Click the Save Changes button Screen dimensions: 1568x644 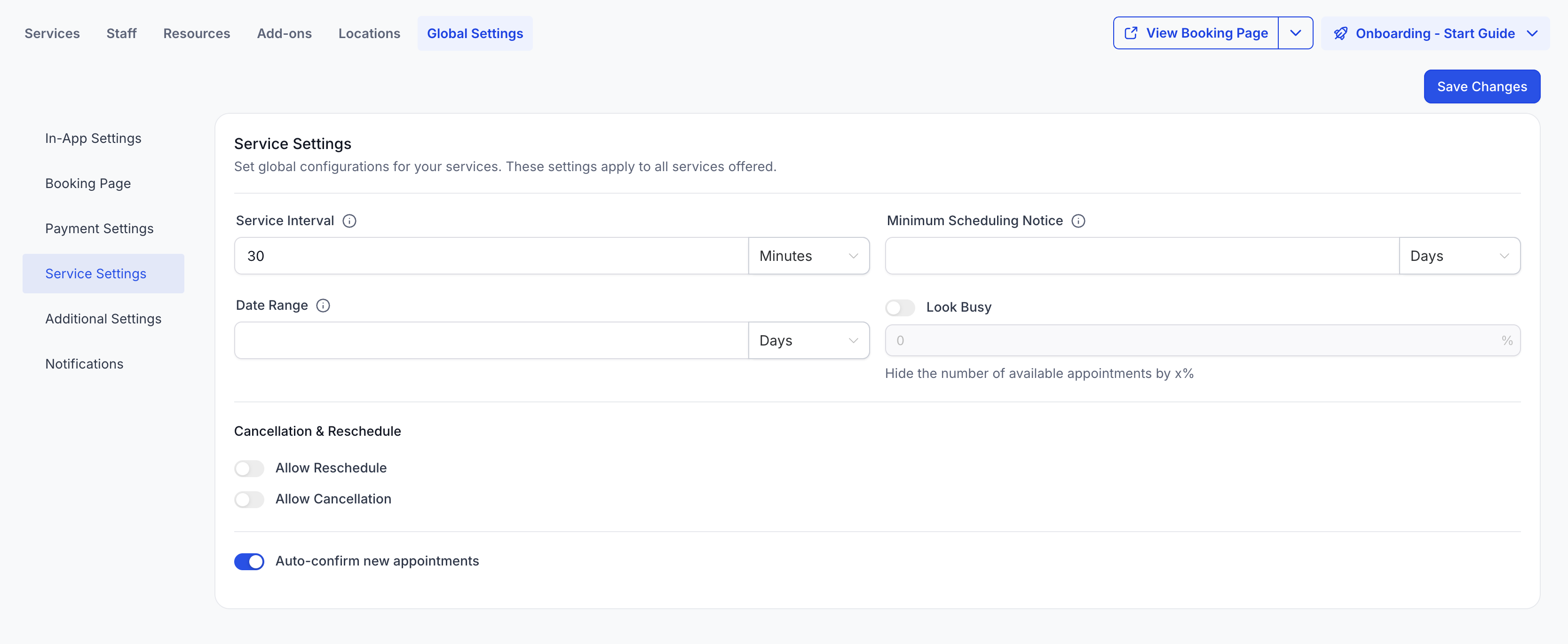1481,87
